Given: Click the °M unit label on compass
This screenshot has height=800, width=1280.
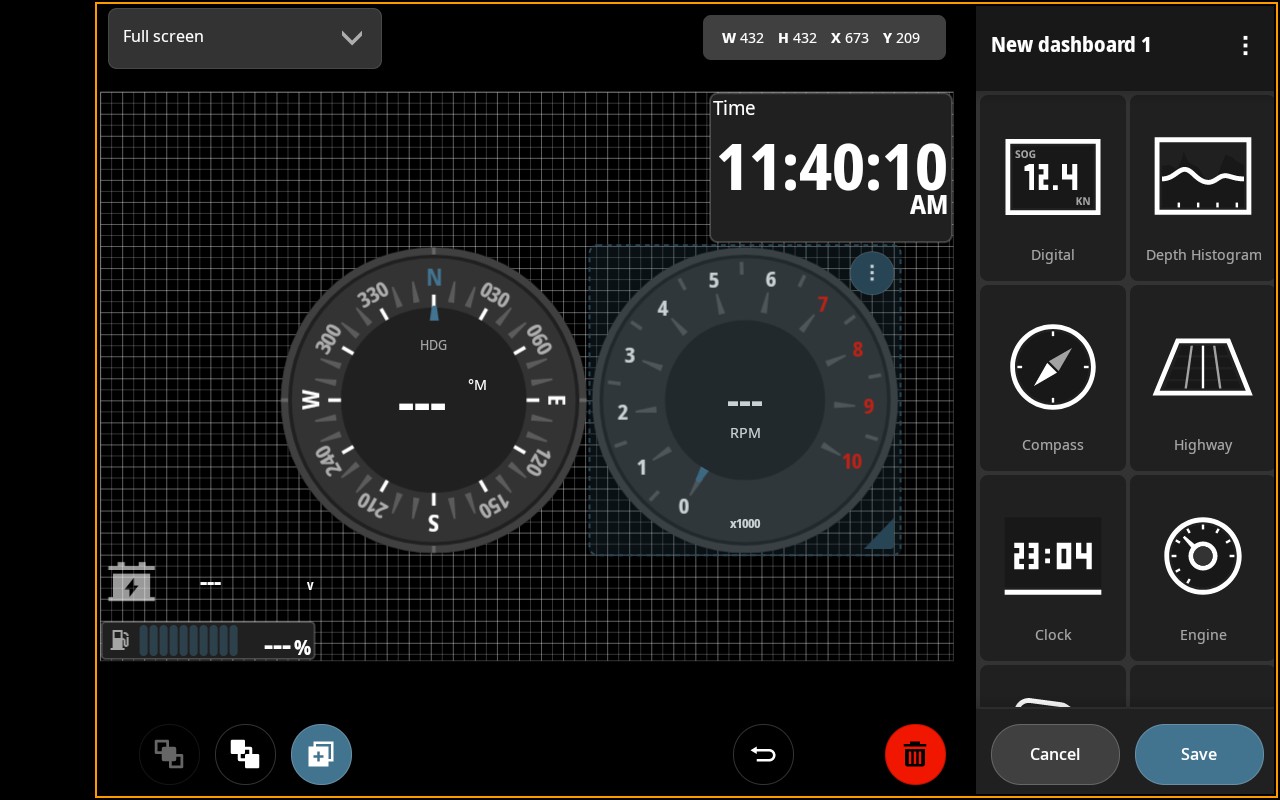Looking at the screenshot, I should [477, 385].
